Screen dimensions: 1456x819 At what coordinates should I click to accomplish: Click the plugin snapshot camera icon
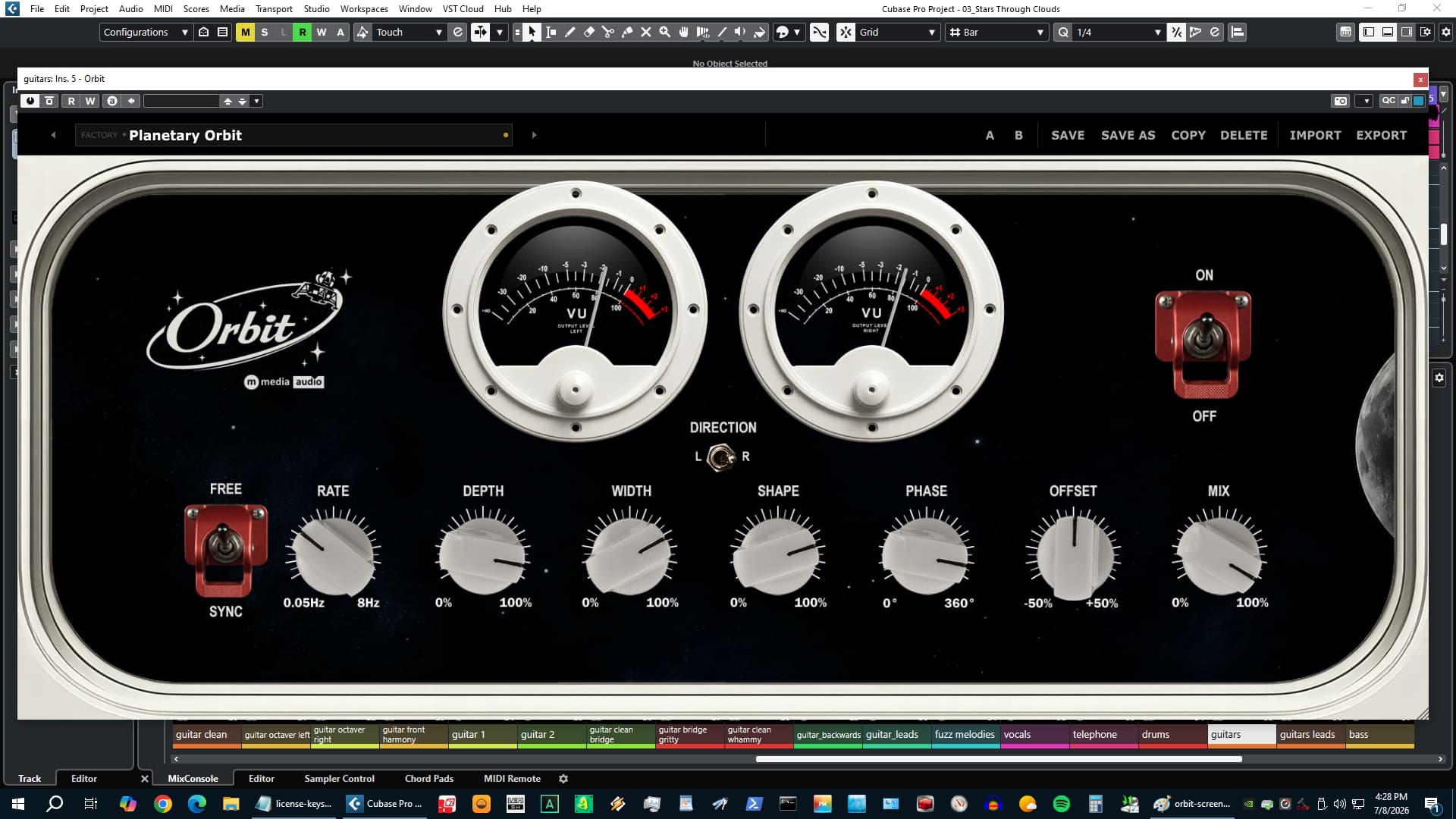1341,101
